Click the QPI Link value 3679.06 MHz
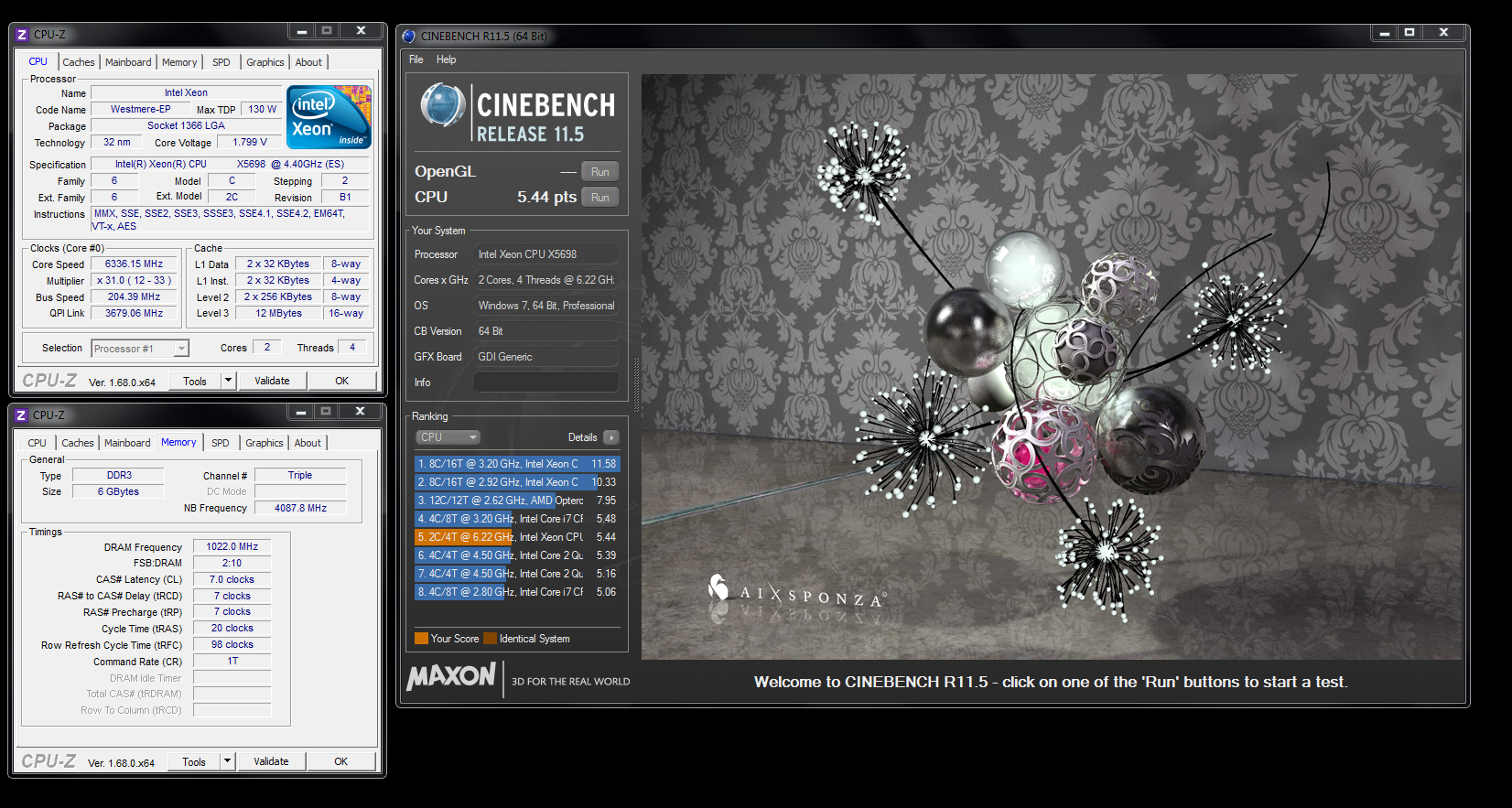1512x808 pixels. coord(134,313)
